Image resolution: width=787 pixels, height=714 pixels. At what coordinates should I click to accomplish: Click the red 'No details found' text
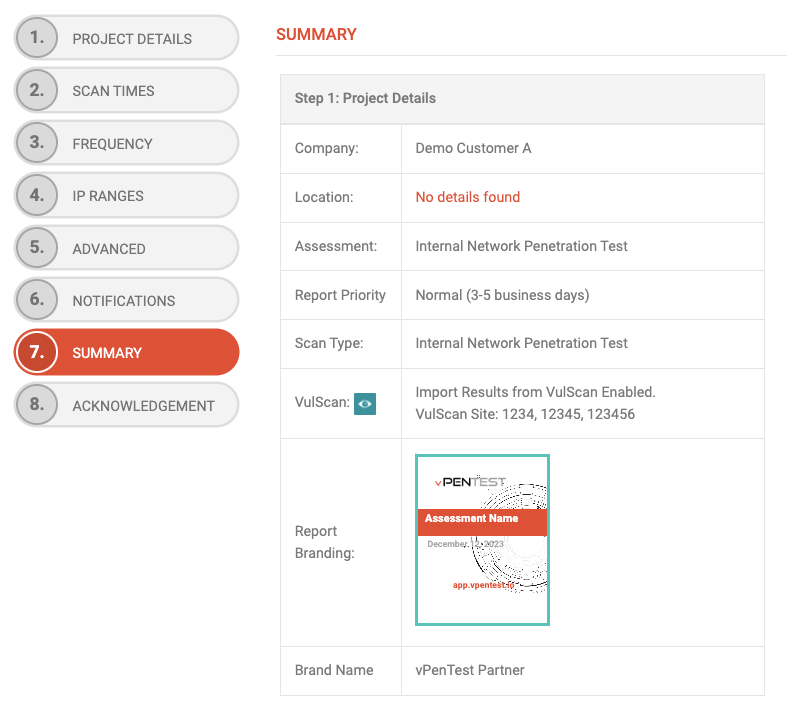pos(467,197)
